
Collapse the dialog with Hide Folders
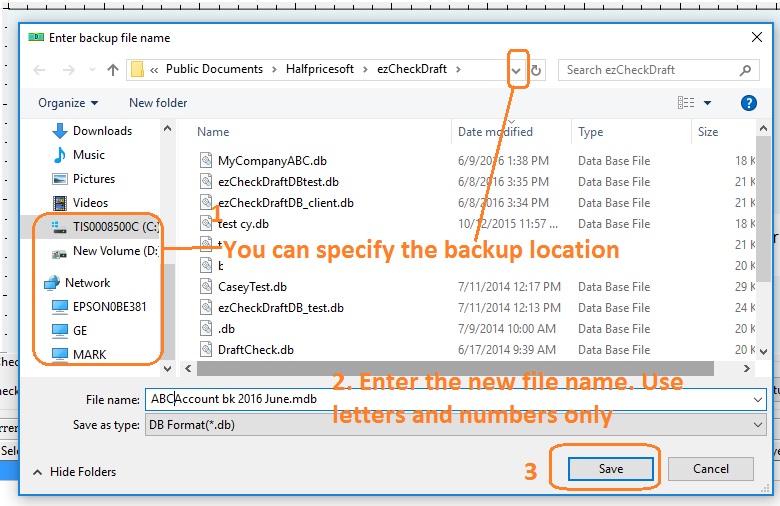[x=75, y=472]
